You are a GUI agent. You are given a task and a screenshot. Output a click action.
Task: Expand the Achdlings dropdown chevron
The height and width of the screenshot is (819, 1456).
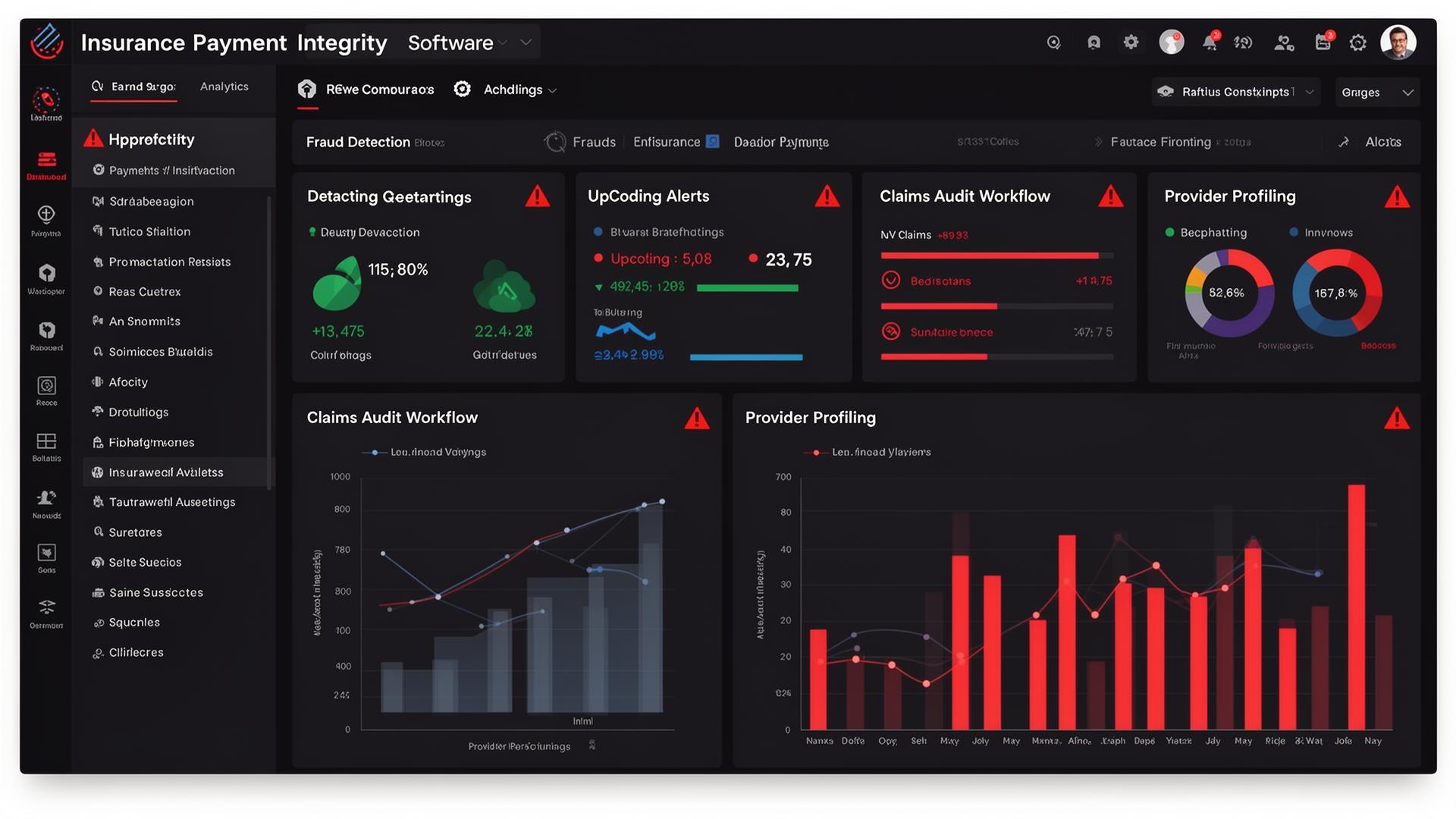point(553,90)
